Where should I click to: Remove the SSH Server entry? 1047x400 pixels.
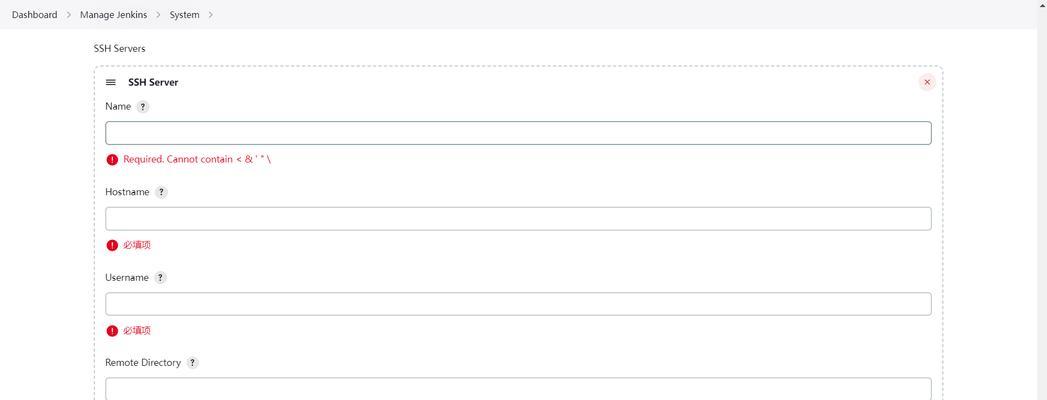pyautogui.click(x=927, y=82)
